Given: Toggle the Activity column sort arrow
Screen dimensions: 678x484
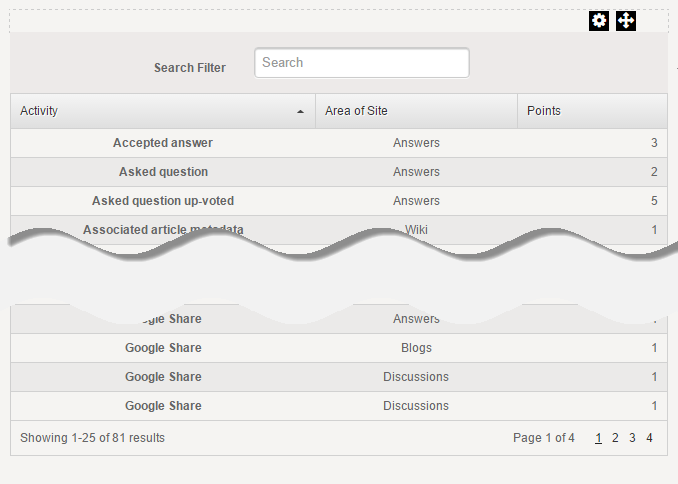Looking at the screenshot, I should [x=300, y=112].
